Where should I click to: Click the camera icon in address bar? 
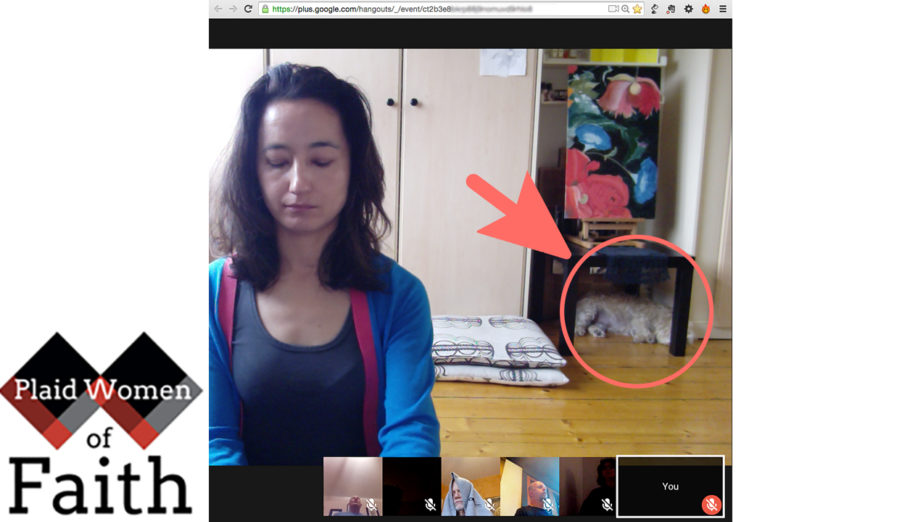pyautogui.click(x=613, y=9)
